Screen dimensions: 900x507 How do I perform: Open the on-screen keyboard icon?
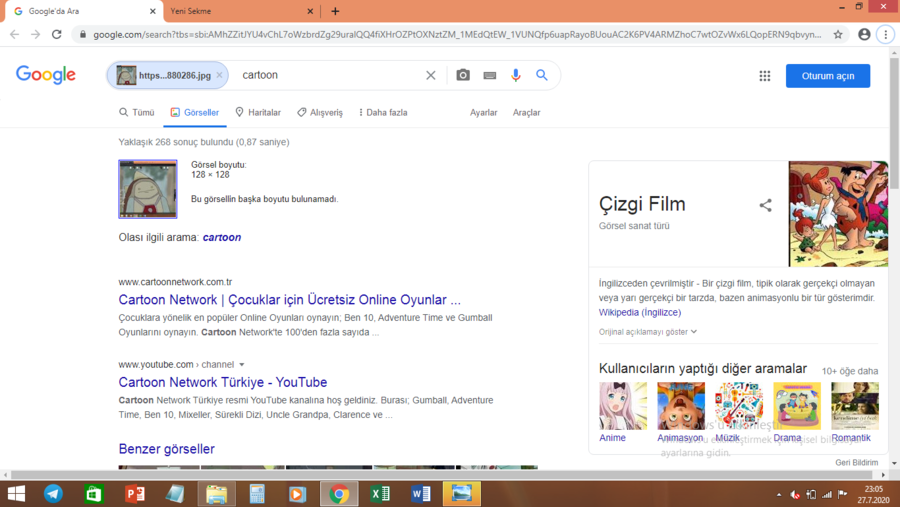tap(490, 75)
